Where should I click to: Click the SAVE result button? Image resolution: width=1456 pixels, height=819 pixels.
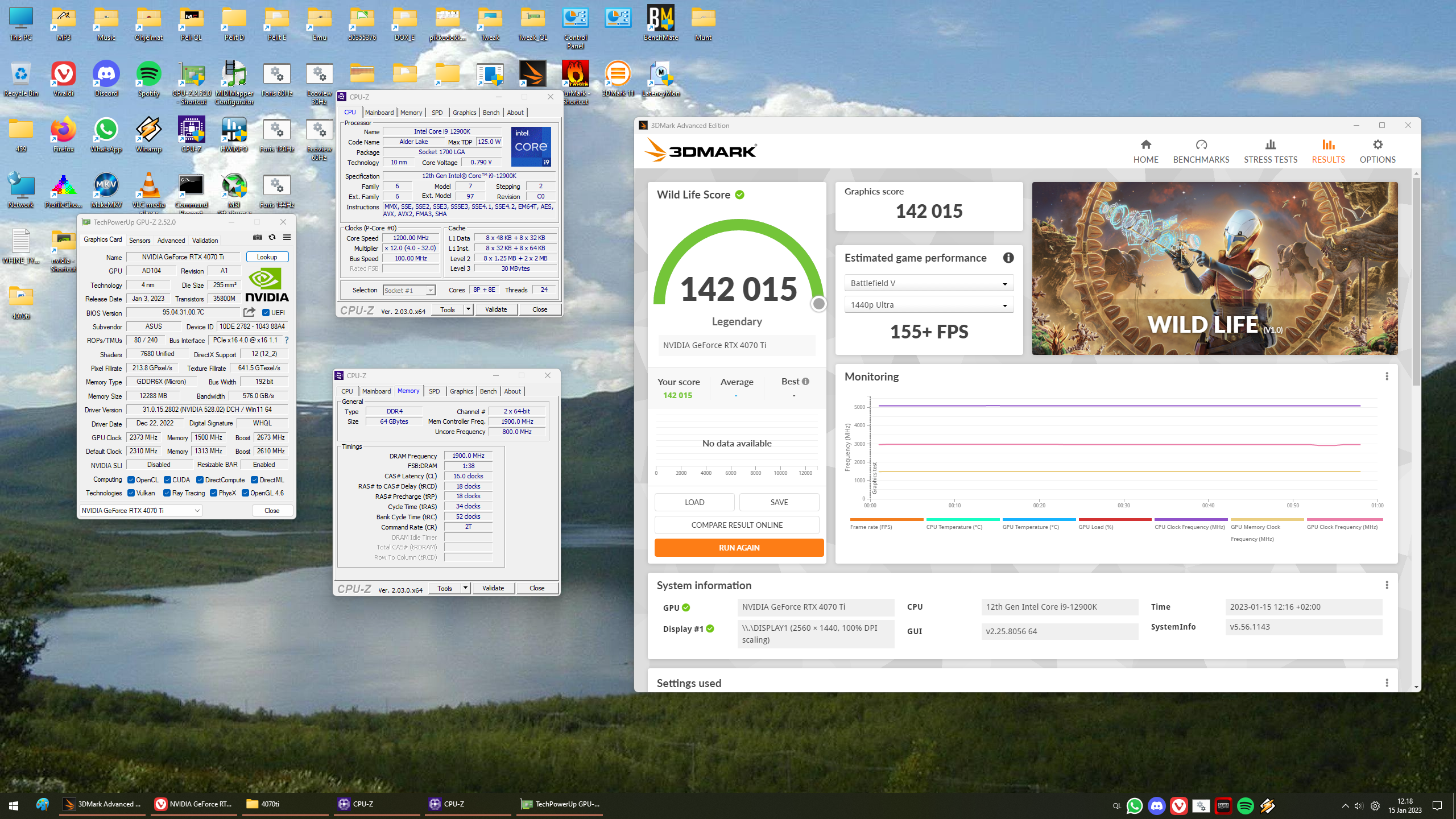(779, 502)
